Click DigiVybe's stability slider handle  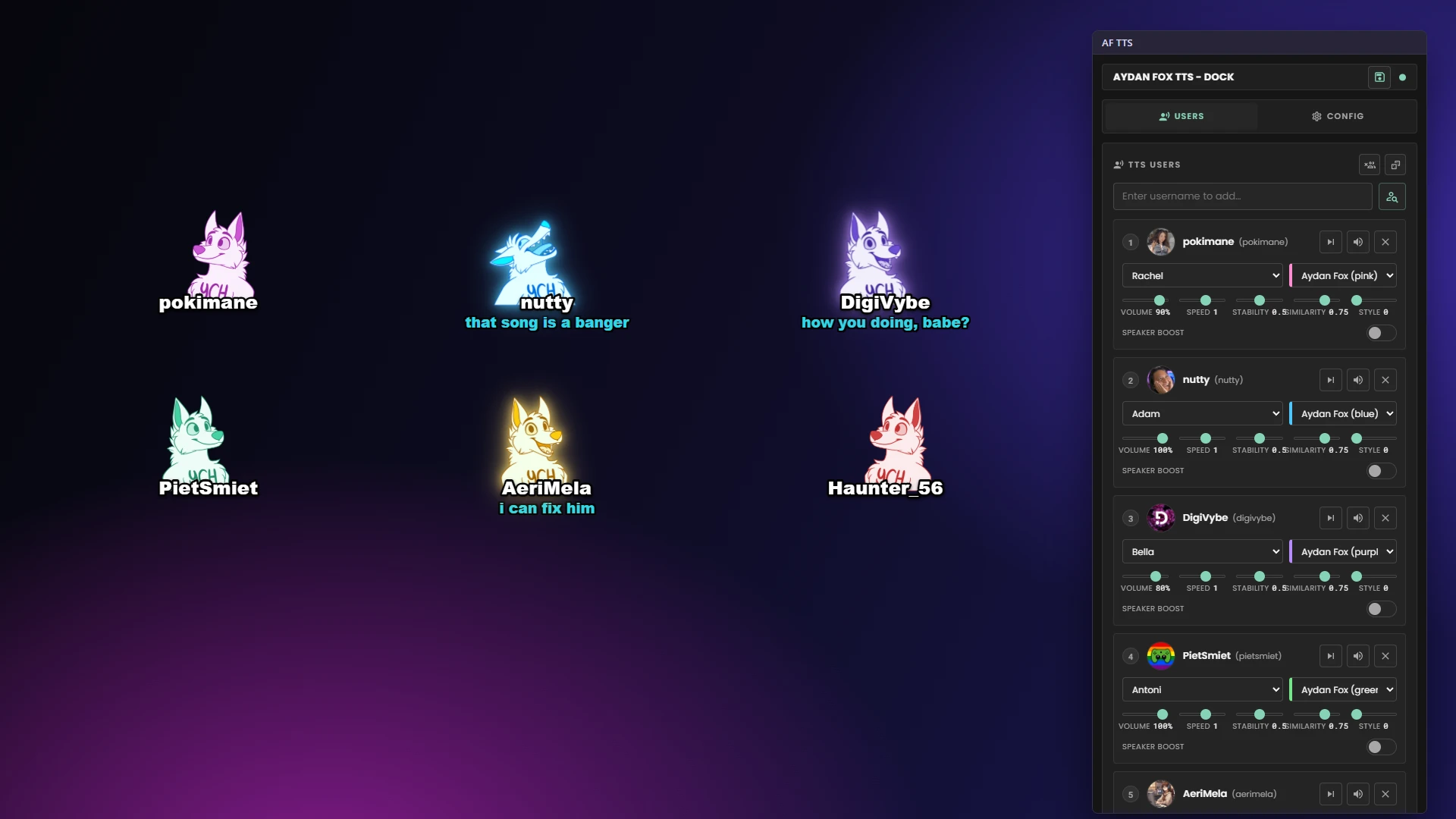coord(1260,576)
